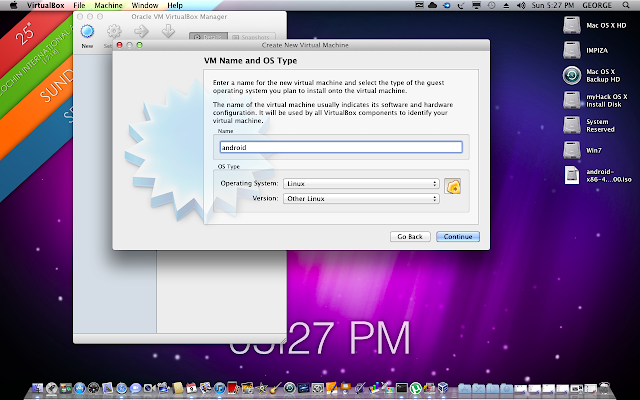Close the Create New Virtual Machine dialog
The image size is (640, 400).
pyautogui.click(x=120, y=45)
